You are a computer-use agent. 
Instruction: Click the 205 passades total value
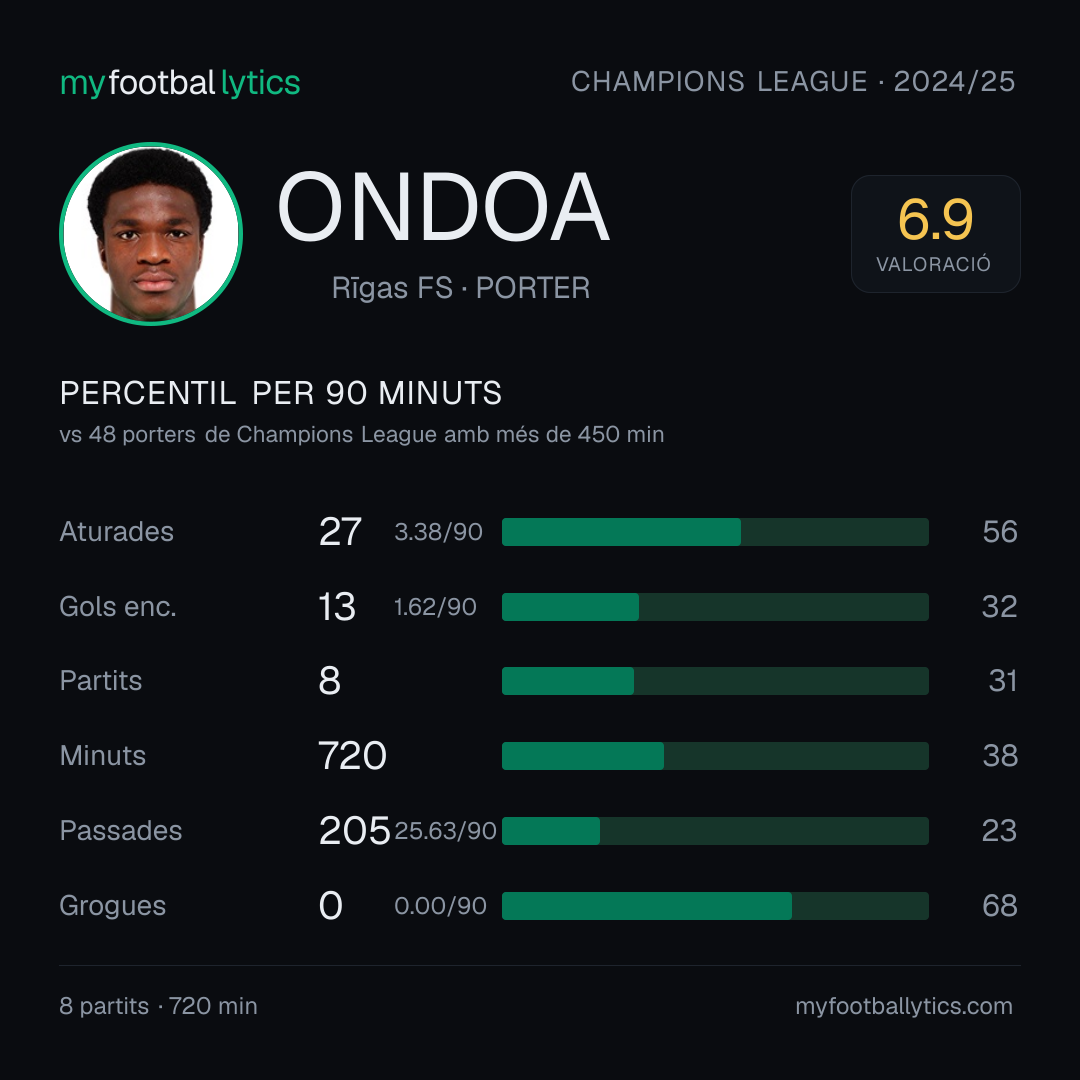click(x=354, y=831)
